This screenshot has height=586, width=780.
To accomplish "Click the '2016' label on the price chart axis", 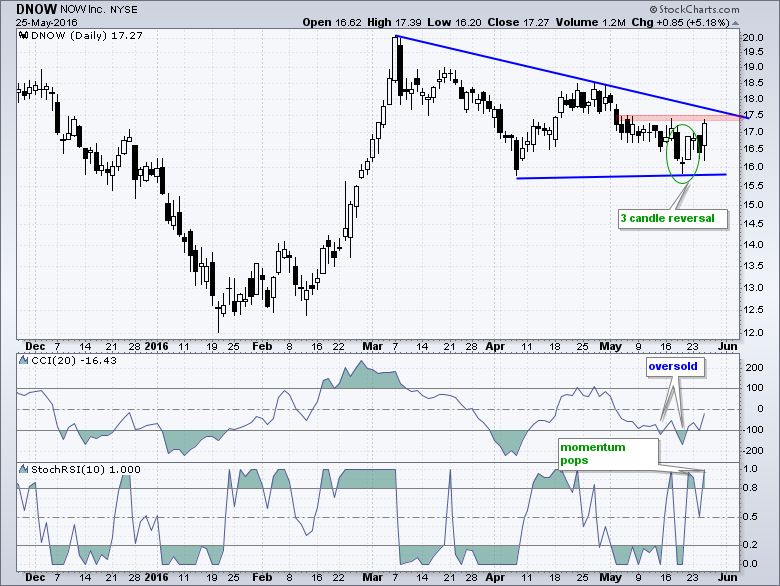I will click(x=156, y=346).
